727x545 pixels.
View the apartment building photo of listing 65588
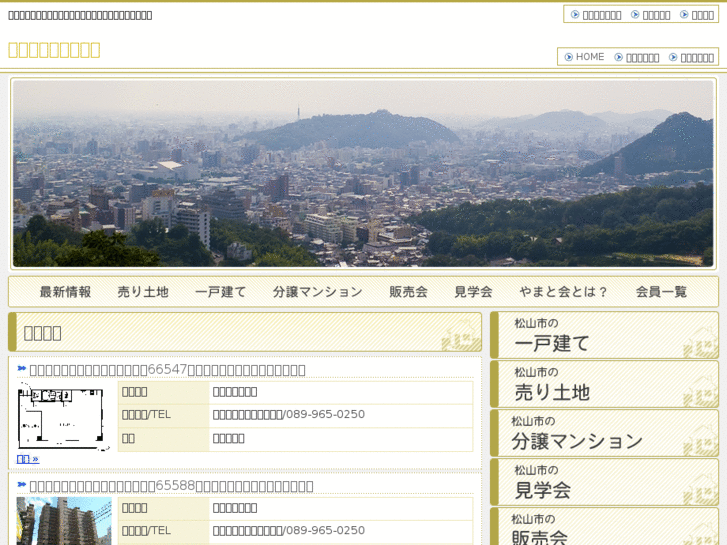(64, 521)
